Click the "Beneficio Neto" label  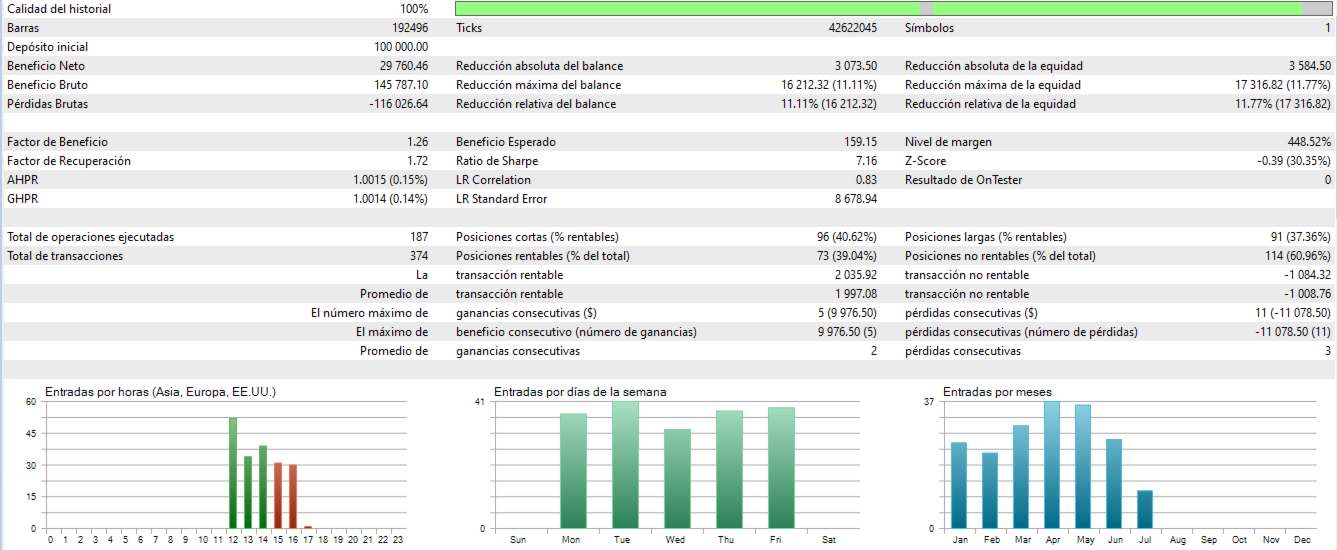[45, 66]
